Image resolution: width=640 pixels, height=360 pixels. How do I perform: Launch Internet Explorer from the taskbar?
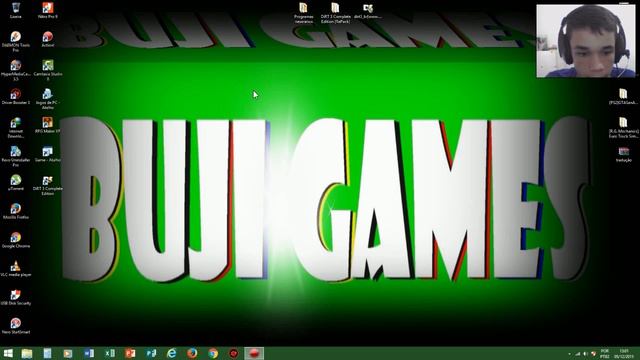(171, 353)
